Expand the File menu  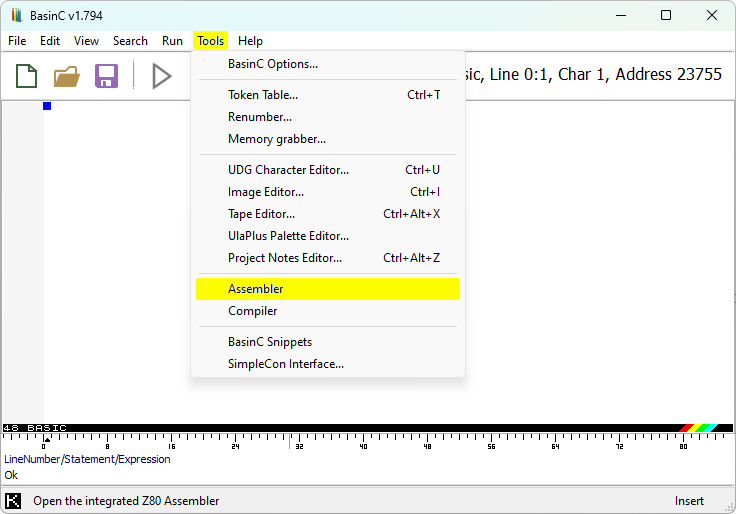pyautogui.click(x=17, y=41)
